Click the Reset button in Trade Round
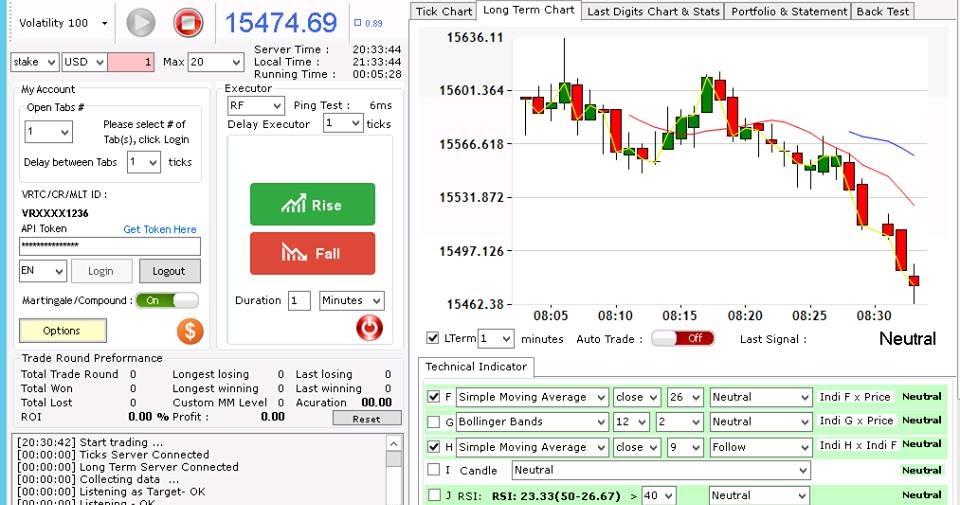The image size is (960, 505). (x=367, y=419)
